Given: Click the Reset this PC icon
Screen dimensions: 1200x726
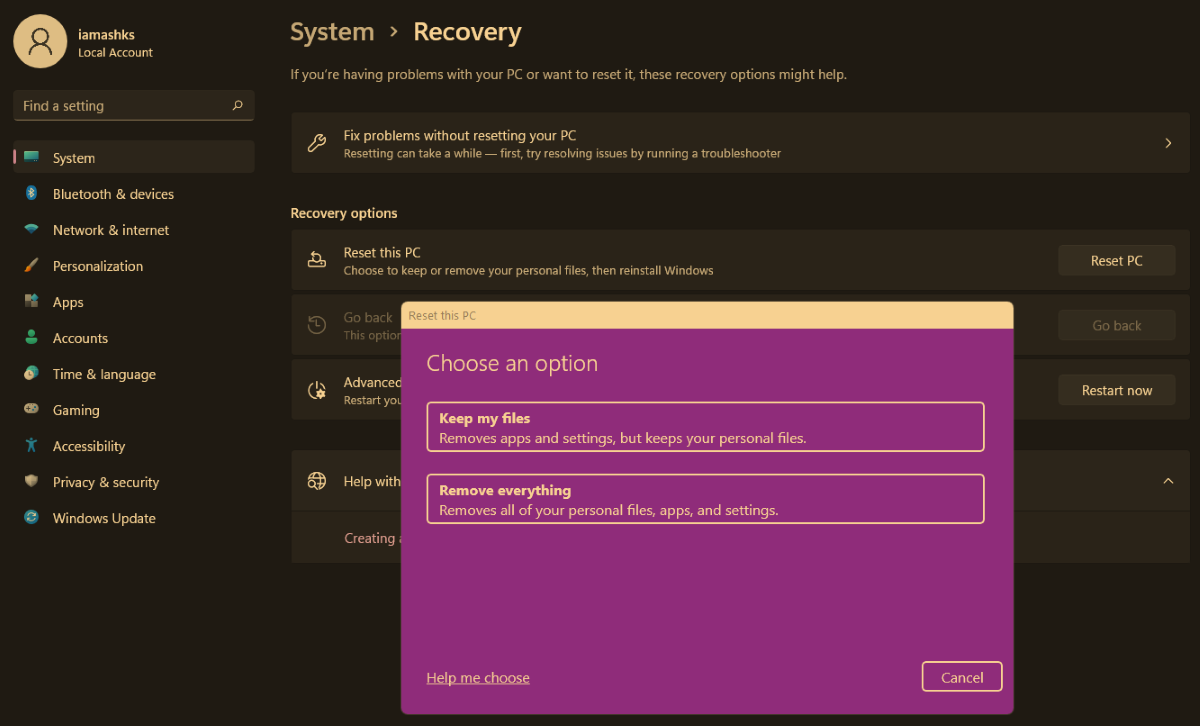Looking at the screenshot, I should tap(317, 260).
